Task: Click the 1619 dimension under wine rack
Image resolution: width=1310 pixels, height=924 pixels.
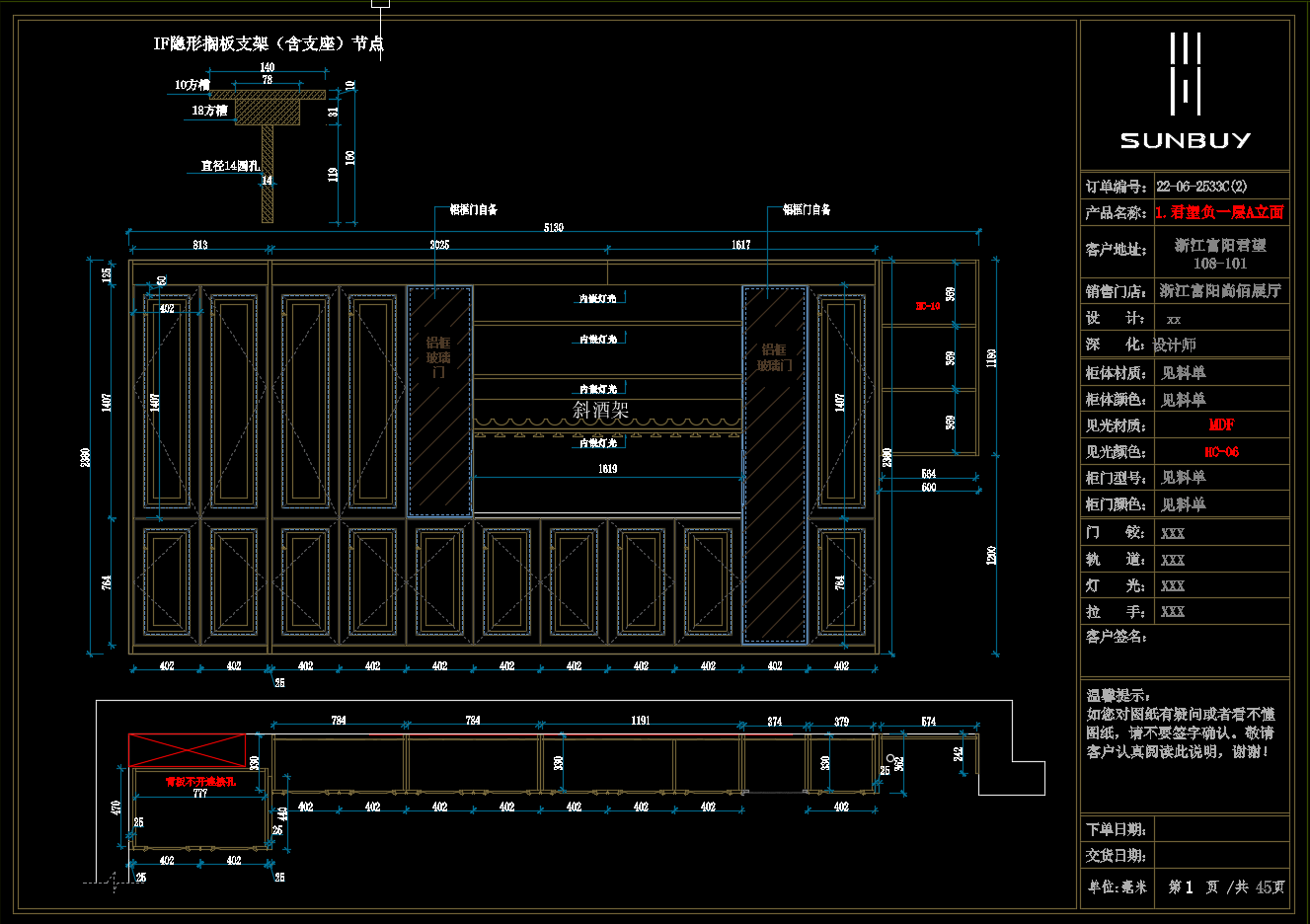Action: click(607, 469)
